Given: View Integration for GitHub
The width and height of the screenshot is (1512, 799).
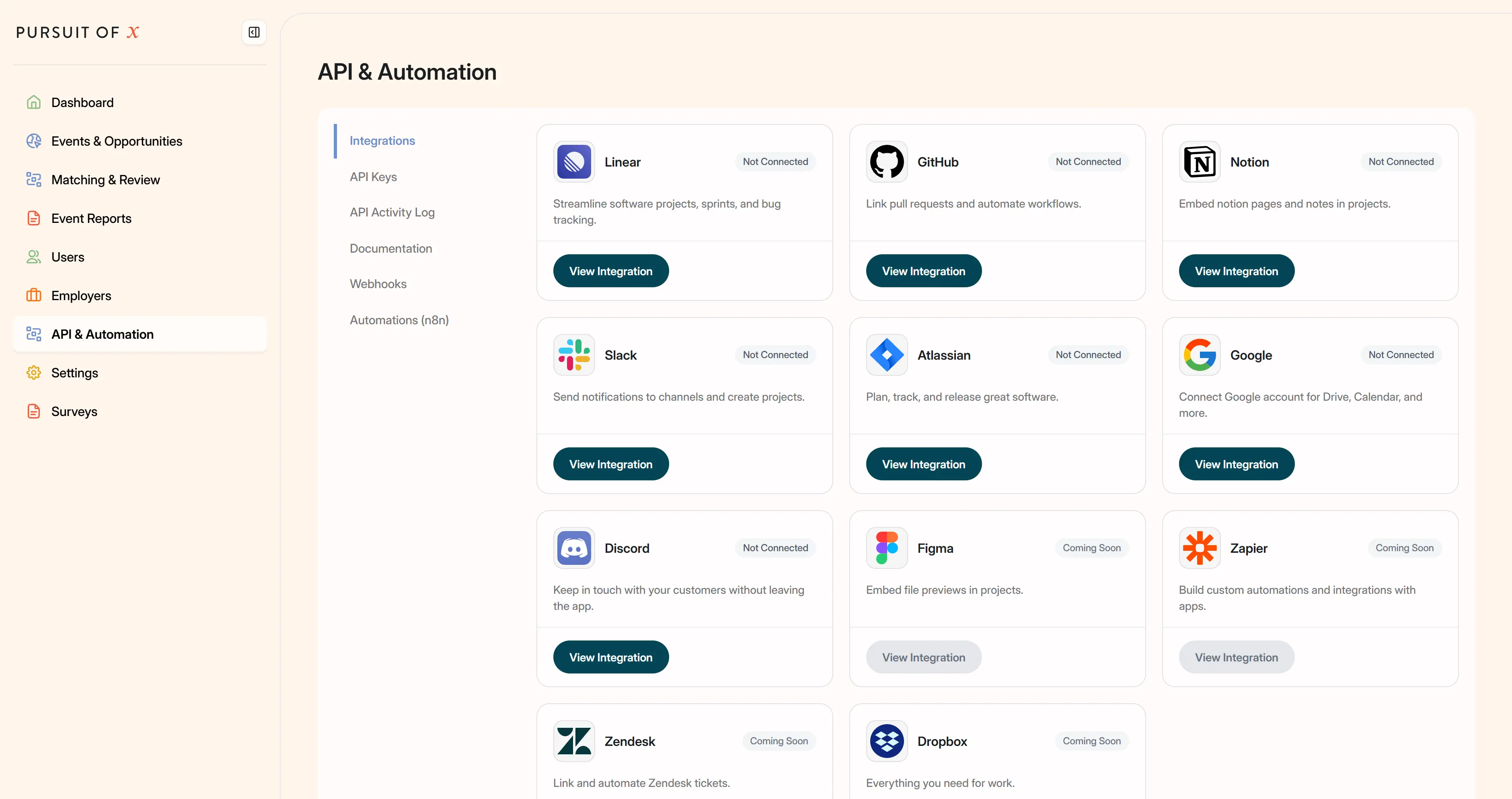Looking at the screenshot, I should tap(924, 271).
